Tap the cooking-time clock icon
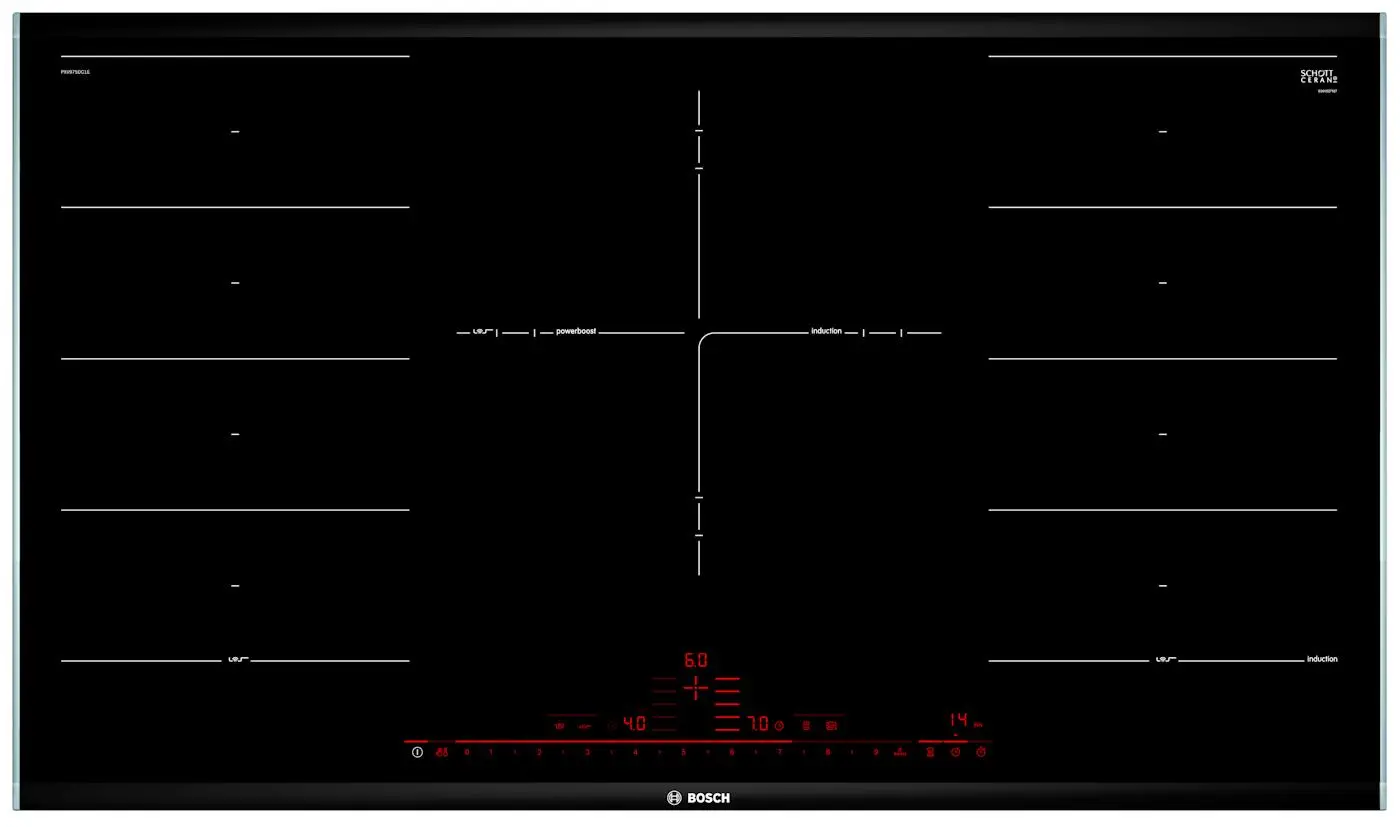This screenshot has width=1400, height=827. coord(955,751)
